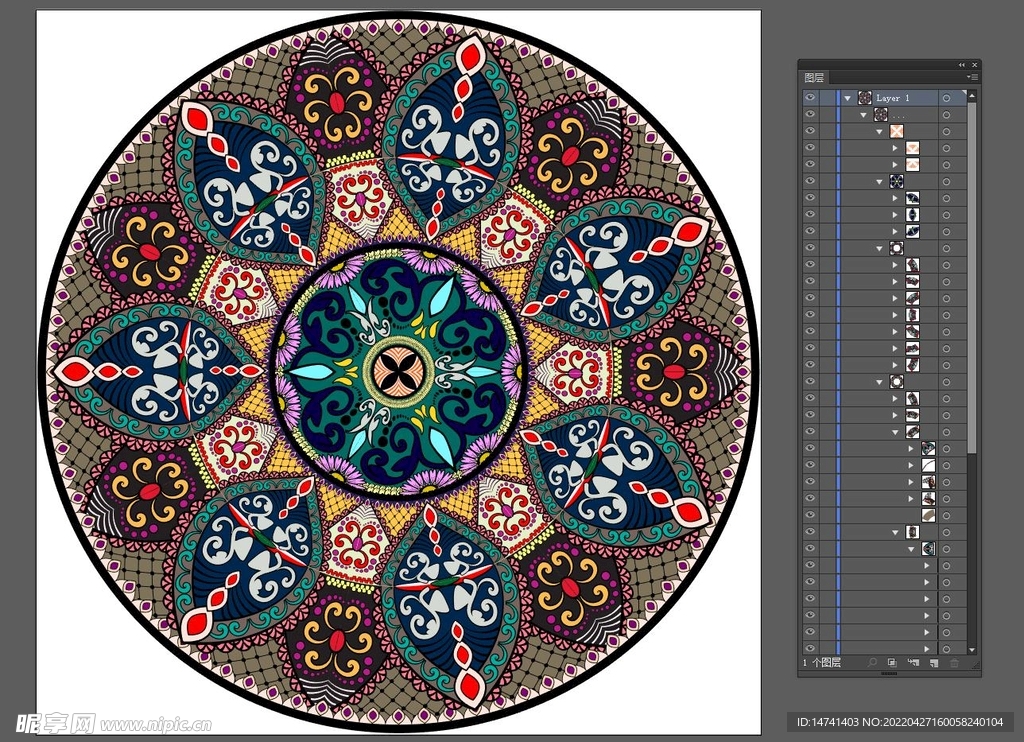Click Create New Sublayer icon
The height and width of the screenshot is (742, 1024).
912,663
